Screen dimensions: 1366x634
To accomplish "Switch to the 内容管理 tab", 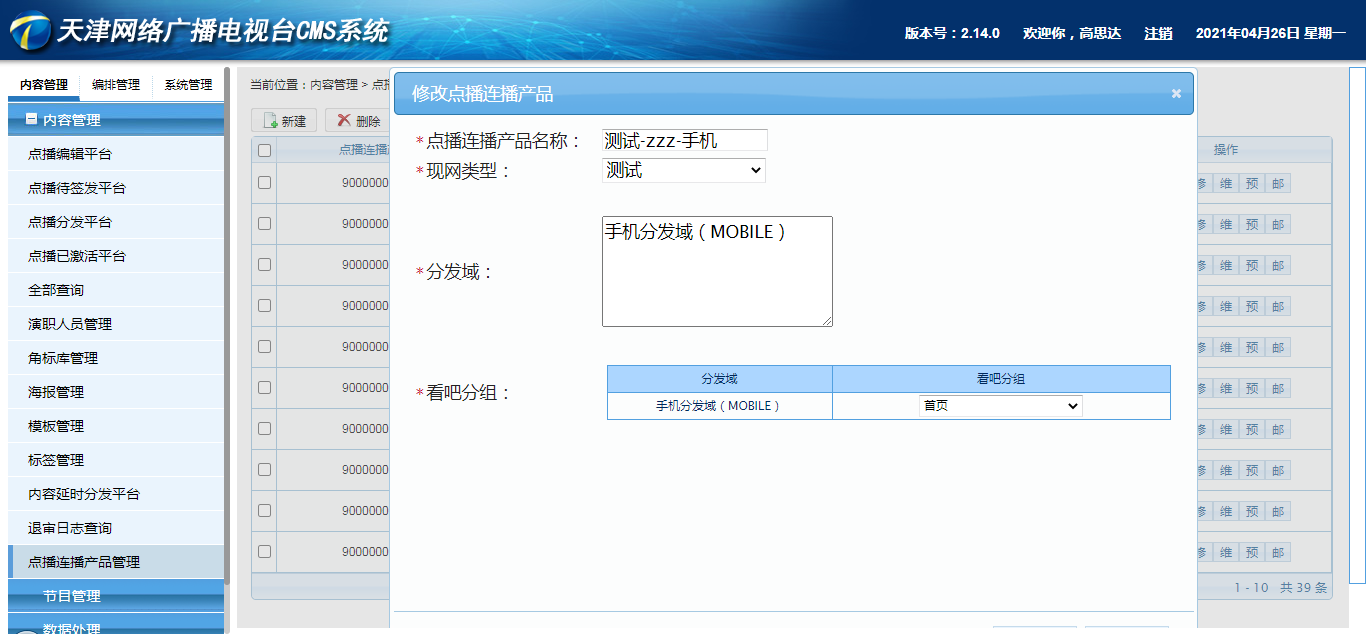I will pos(44,85).
